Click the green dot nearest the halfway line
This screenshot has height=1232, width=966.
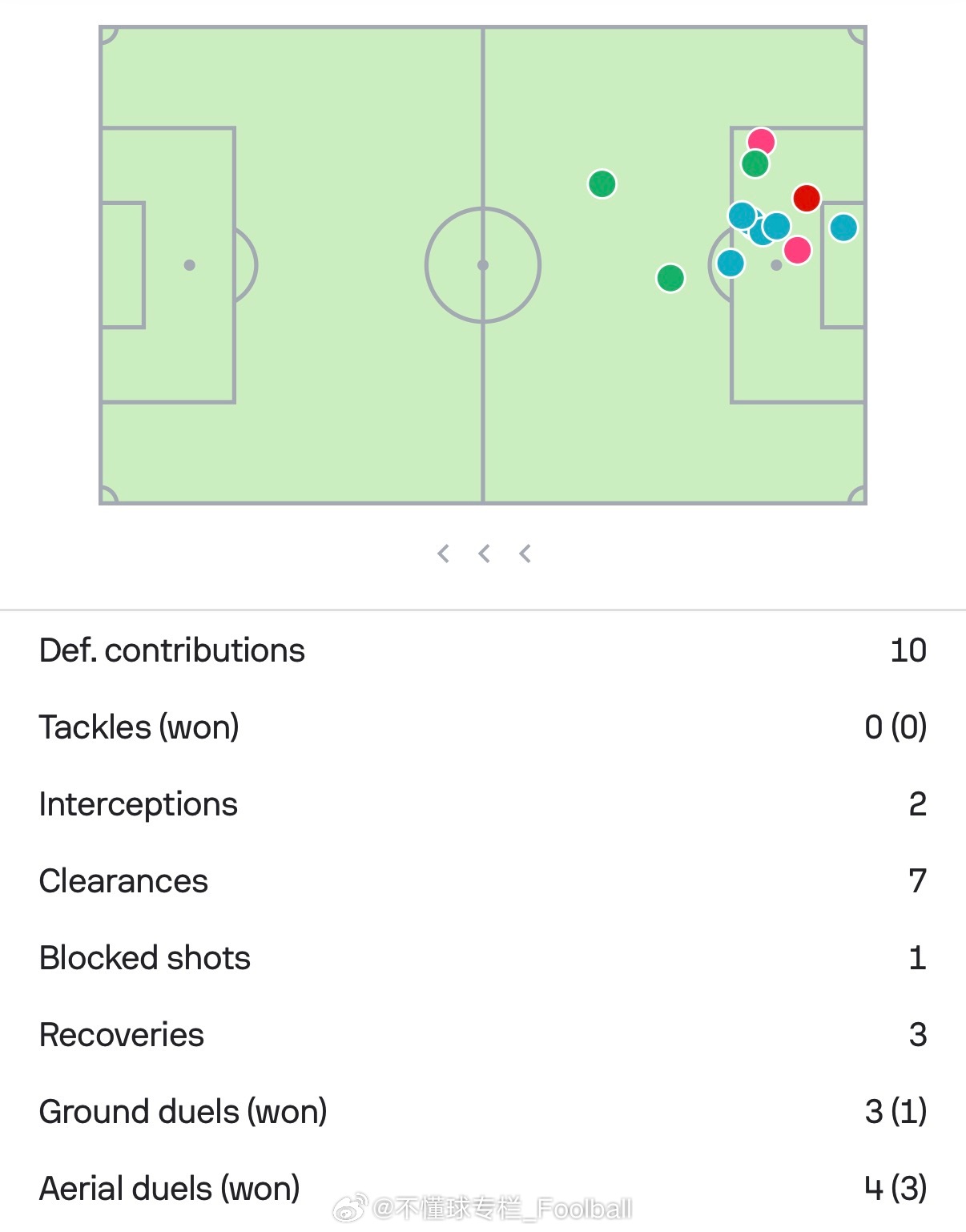pyautogui.click(x=602, y=184)
